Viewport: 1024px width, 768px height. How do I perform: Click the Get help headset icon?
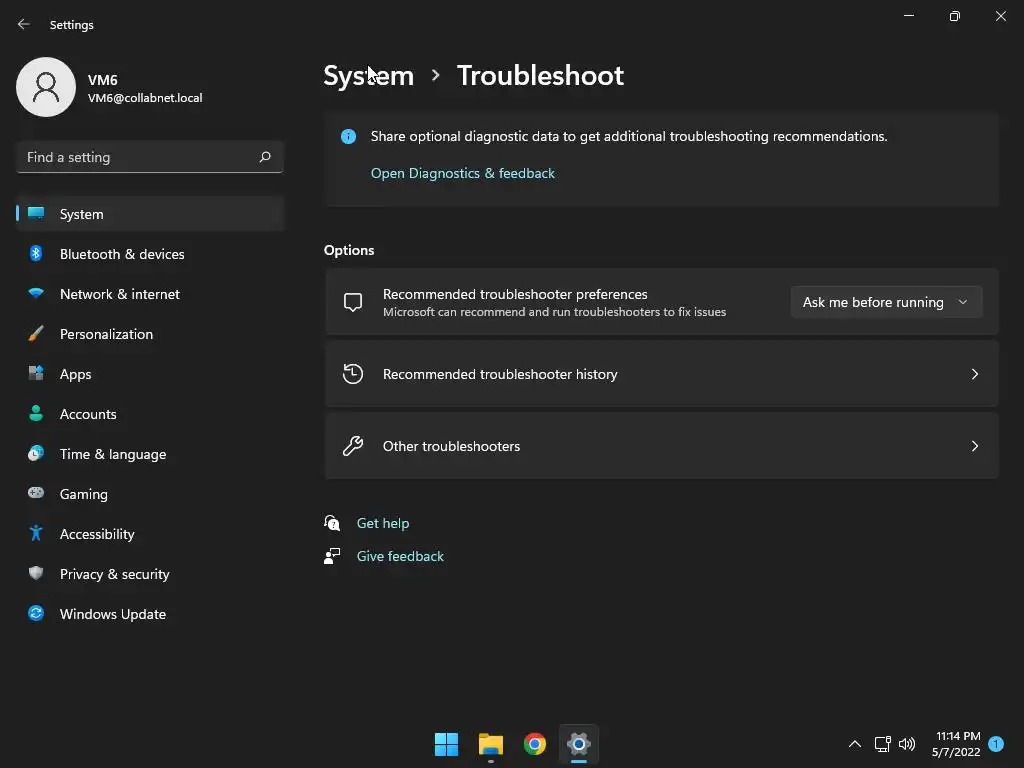(332, 522)
